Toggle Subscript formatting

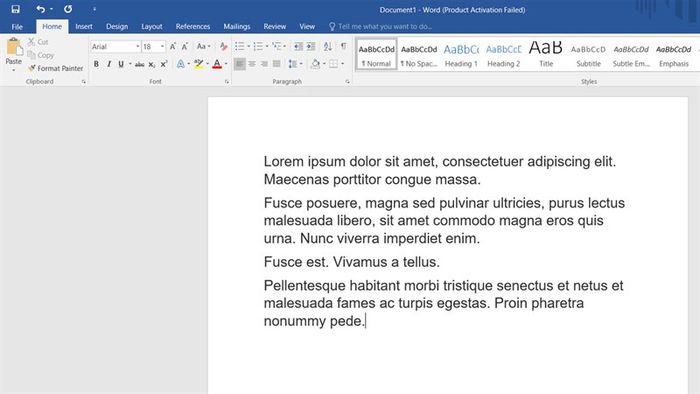152,64
